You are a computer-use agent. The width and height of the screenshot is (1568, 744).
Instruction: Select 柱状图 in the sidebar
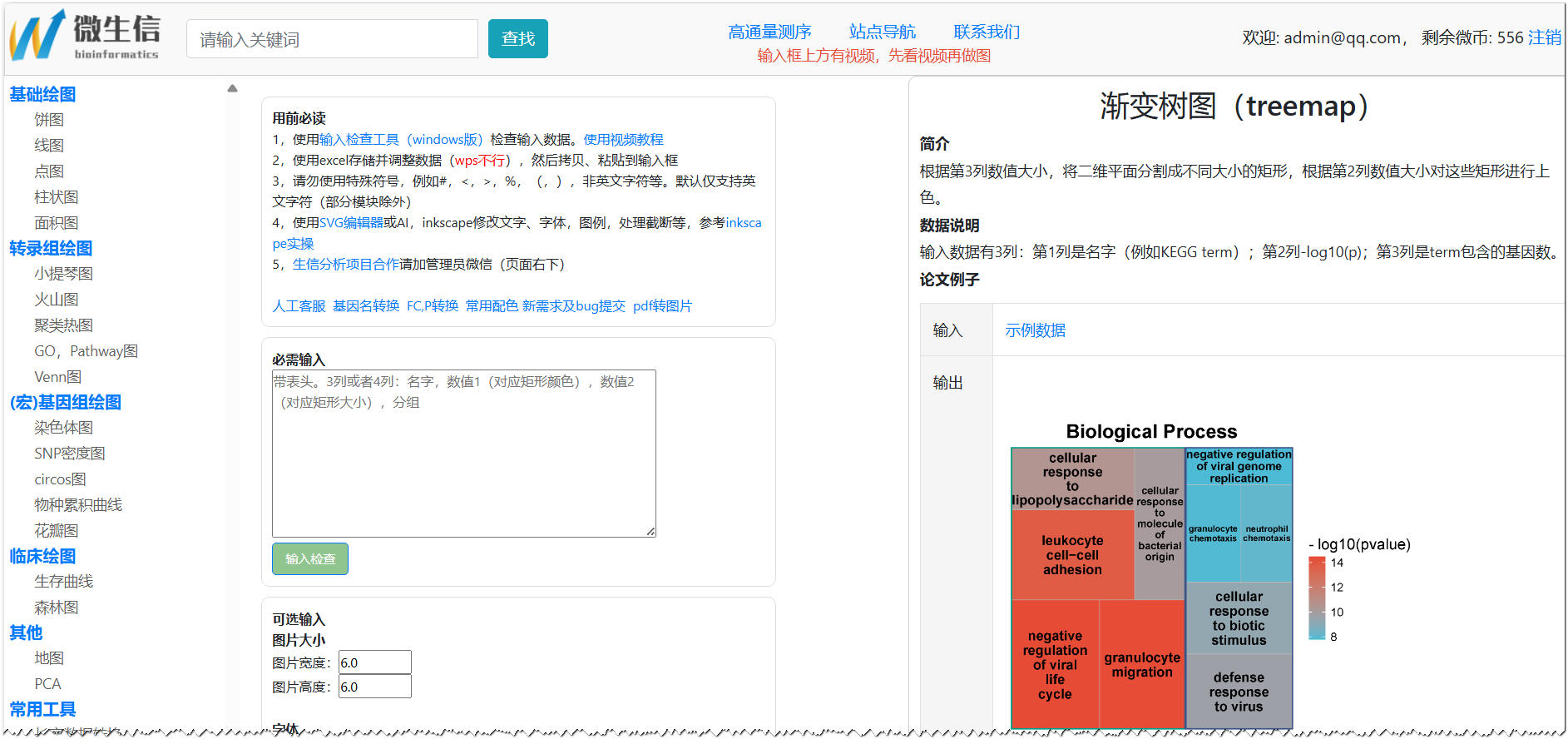[57, 197]
